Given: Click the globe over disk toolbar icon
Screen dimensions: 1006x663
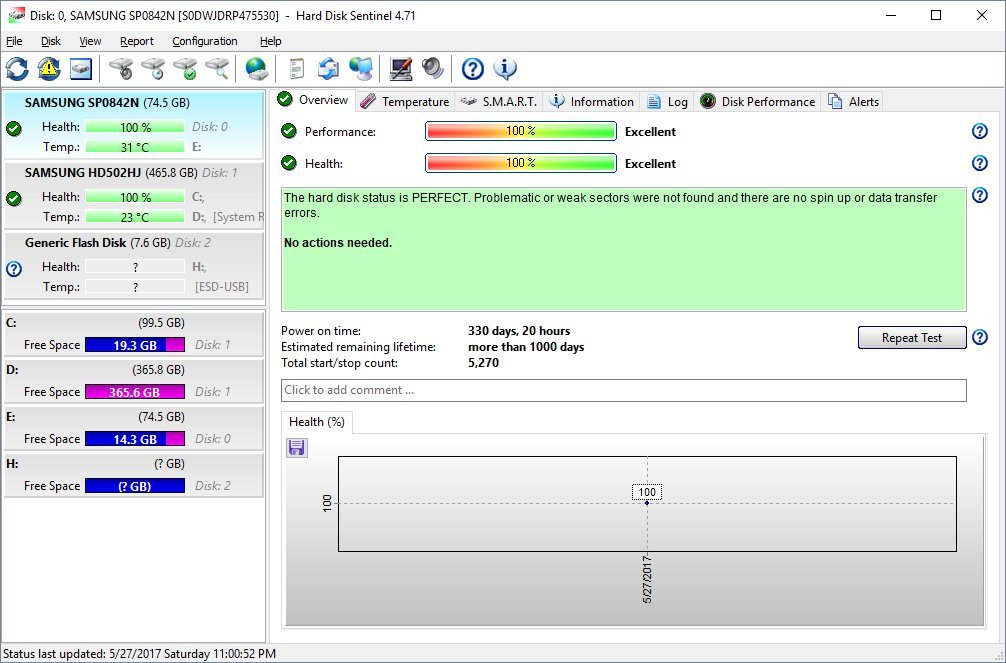Looking at the screenshot, I should [x=257, y=69].
